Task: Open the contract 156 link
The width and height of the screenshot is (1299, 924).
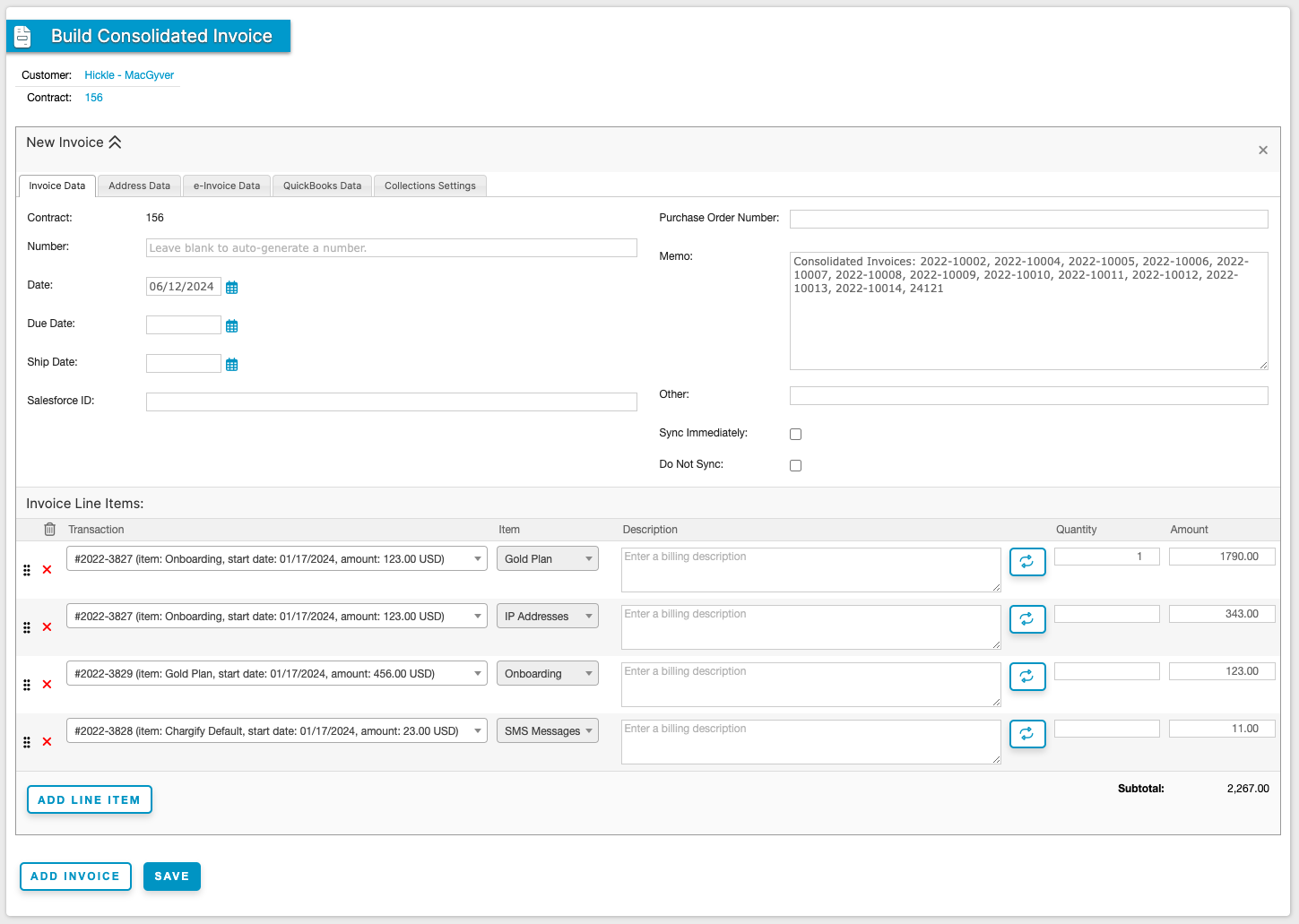Action: [x=94, y=98]
